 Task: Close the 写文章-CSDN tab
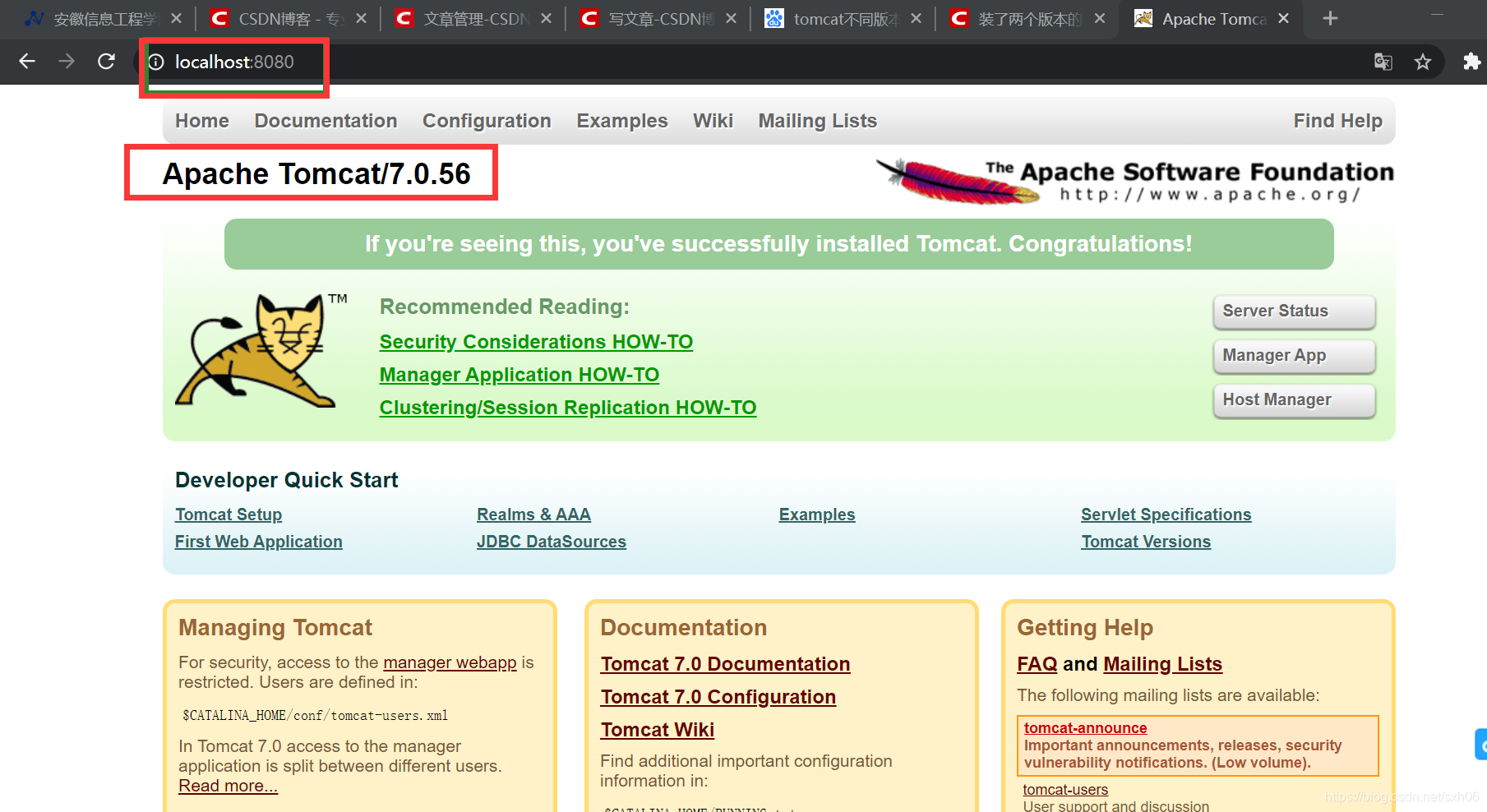pos(731,18)
